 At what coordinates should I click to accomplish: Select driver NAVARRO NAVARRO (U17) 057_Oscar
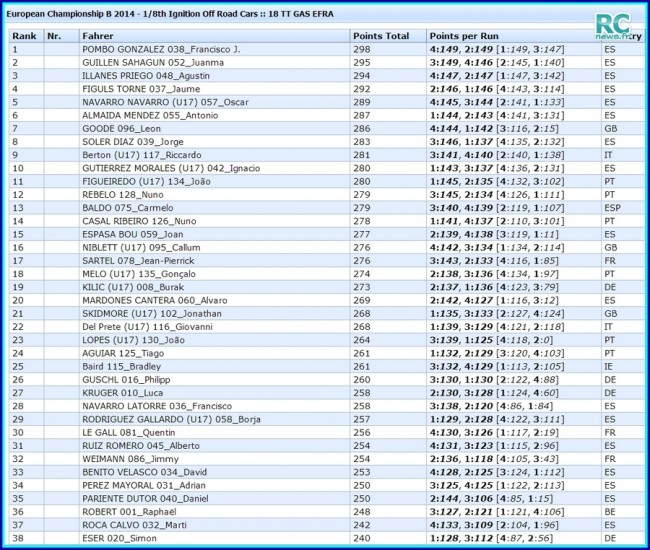(x=165, y=102)
